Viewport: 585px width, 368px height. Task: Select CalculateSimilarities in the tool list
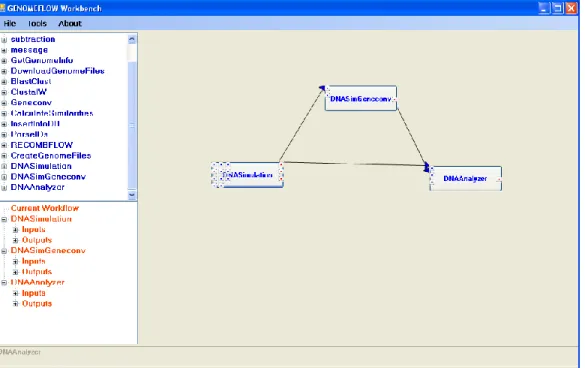pyautogui.click(x=52, y=113)
